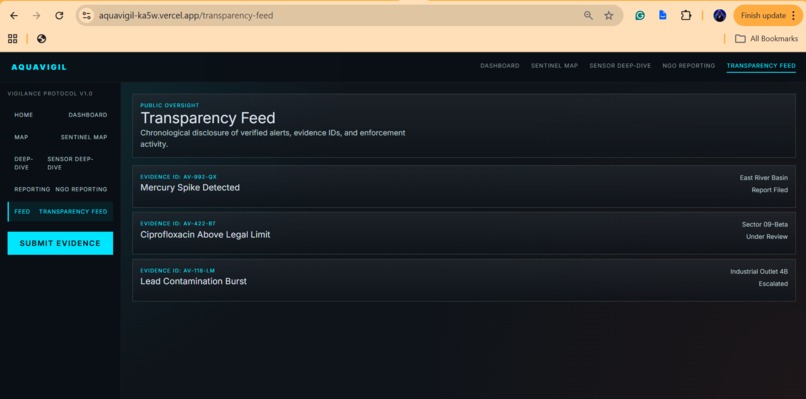Viewport: 806px width, 399px height.
Task: Open DASHBOARD in the top navigation
Action: (500, 66)
